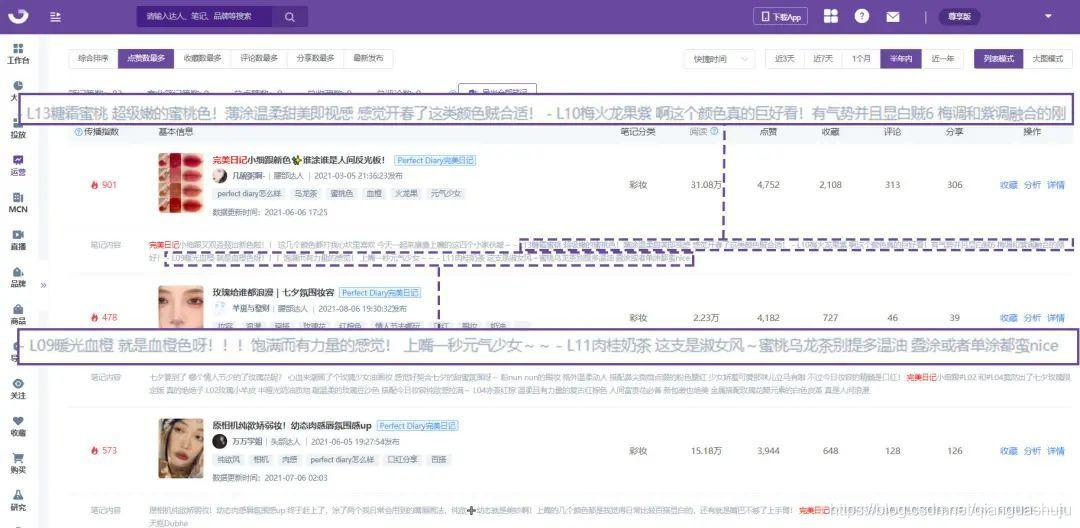Toggle the menu collapse icon beside the logo

tap(56, 17)
